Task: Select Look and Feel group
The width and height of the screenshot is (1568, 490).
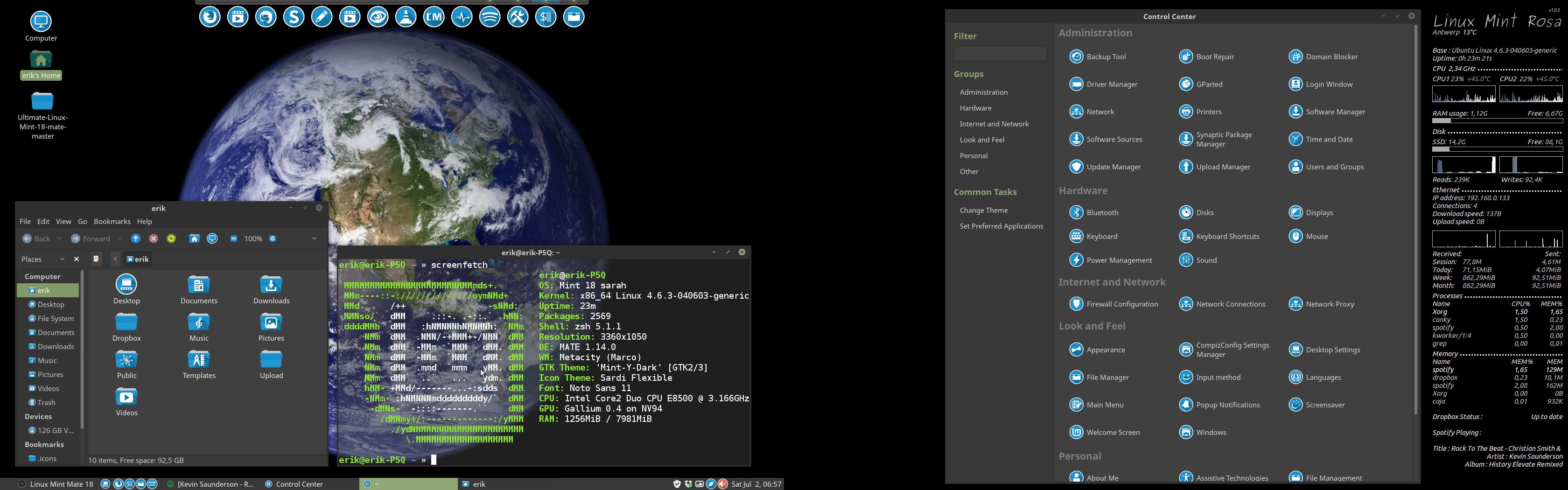Action: (982, 140)
